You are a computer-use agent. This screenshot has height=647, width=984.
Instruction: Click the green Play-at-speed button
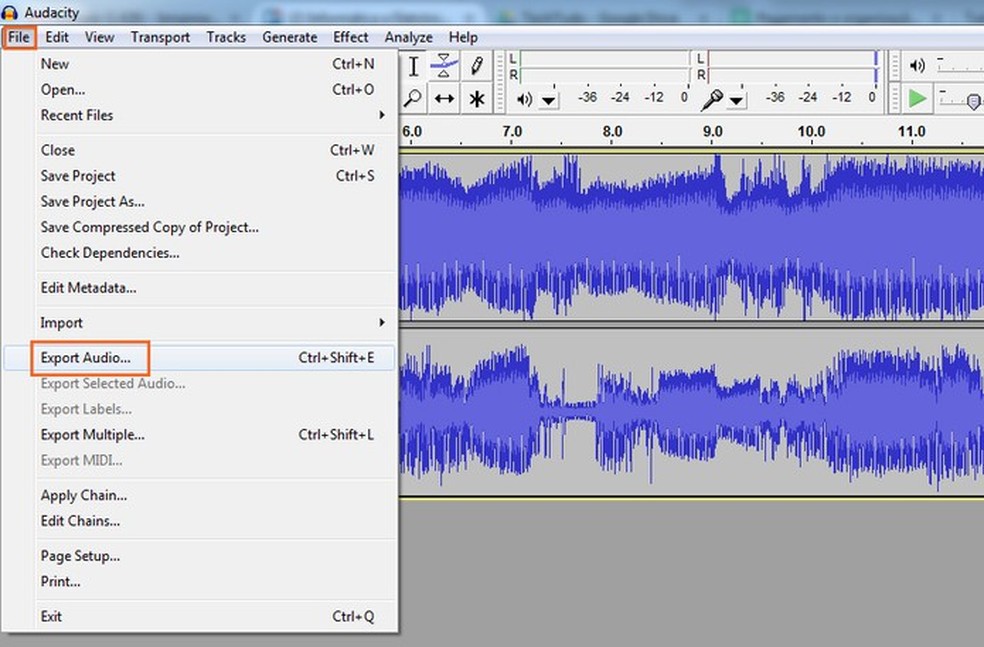(x=917, y=98)
